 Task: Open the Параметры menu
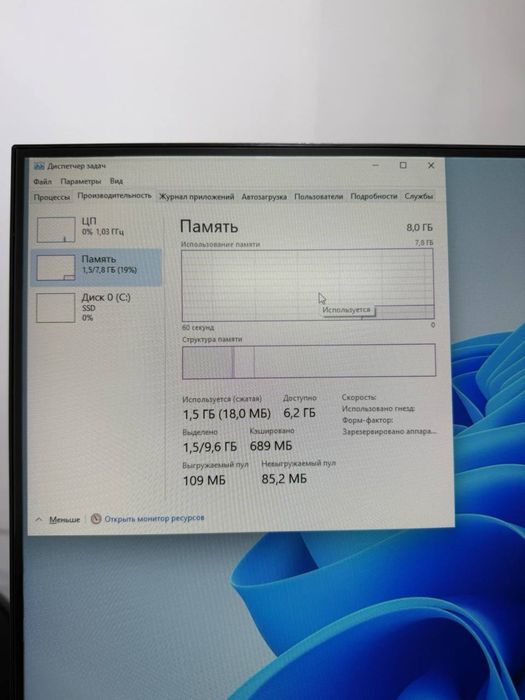click(81, 181)
